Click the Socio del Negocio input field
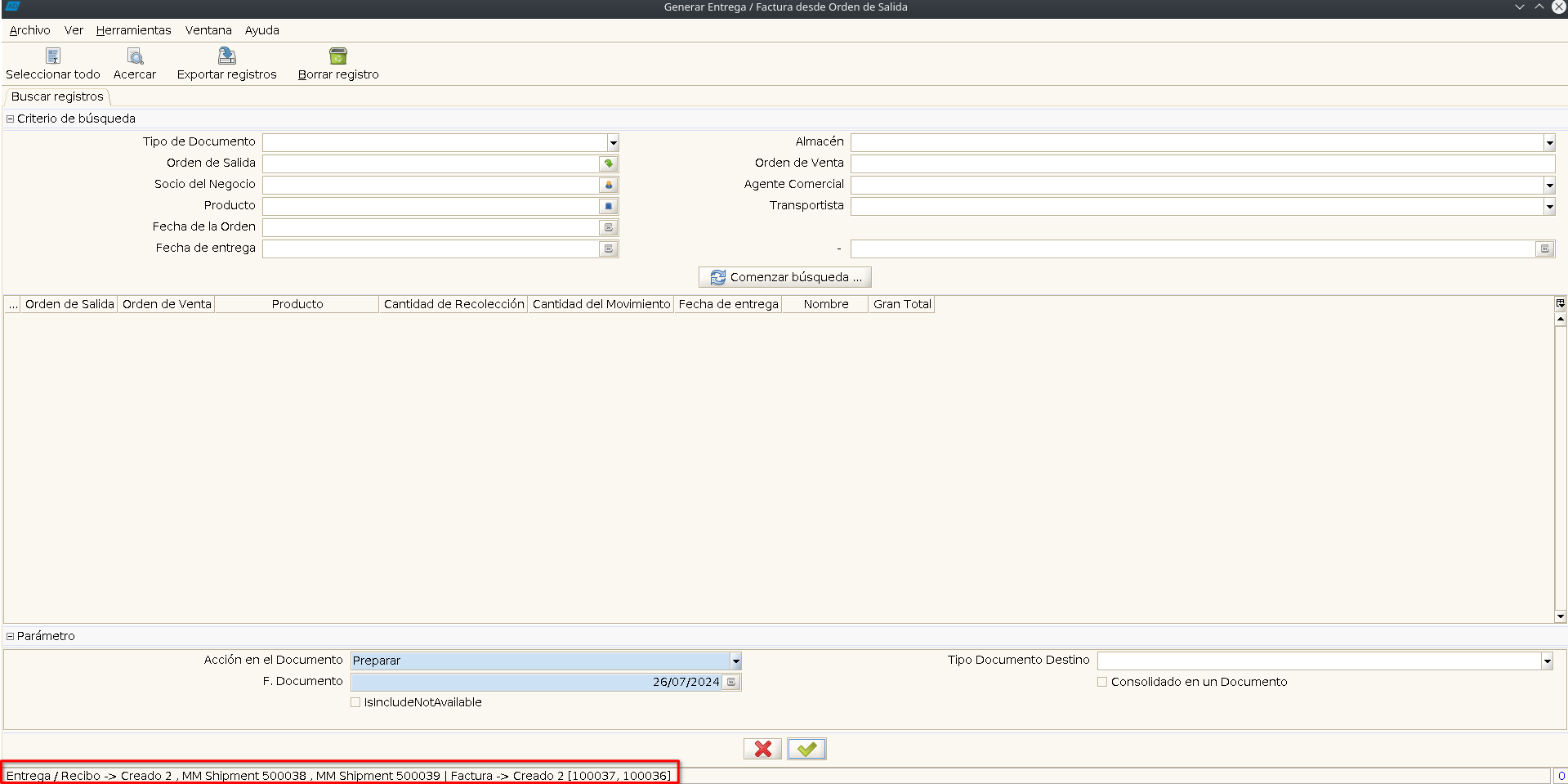Viewport: 1568px width, 784px height. (x=431, y=185)
